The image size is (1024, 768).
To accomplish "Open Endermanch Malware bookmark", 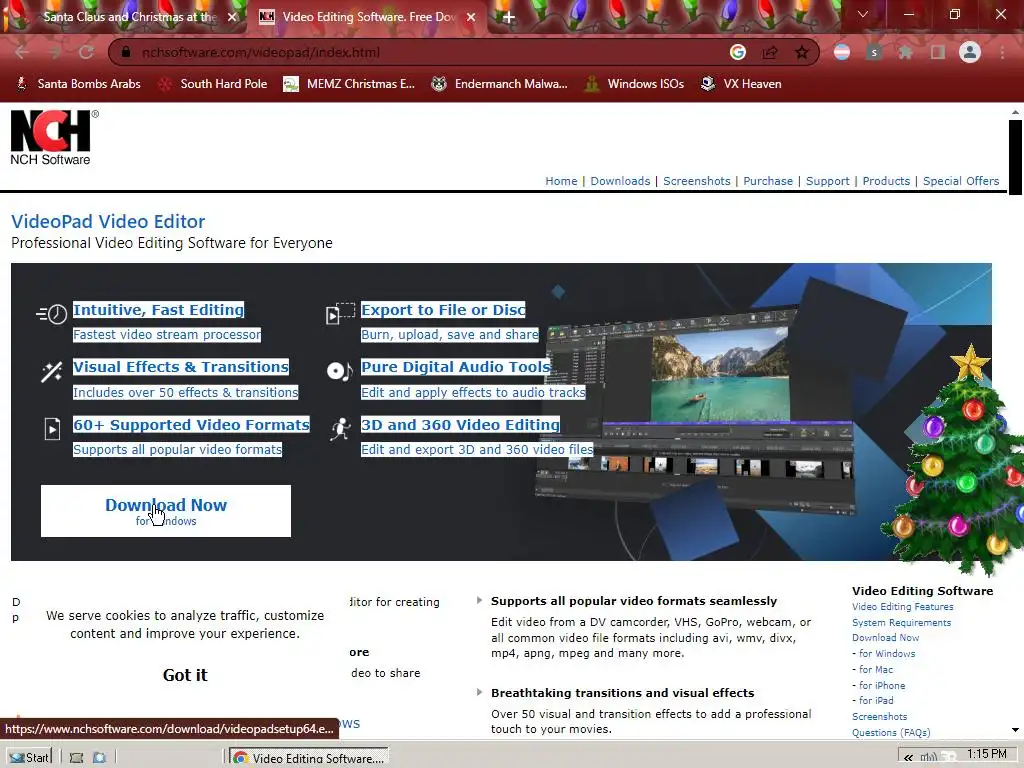I will click(x=500, y=84).
